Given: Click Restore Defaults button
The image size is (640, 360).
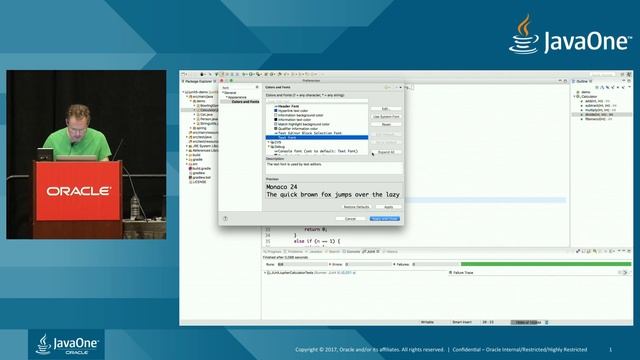Looking at the screenshot, I should click(356, 207).
